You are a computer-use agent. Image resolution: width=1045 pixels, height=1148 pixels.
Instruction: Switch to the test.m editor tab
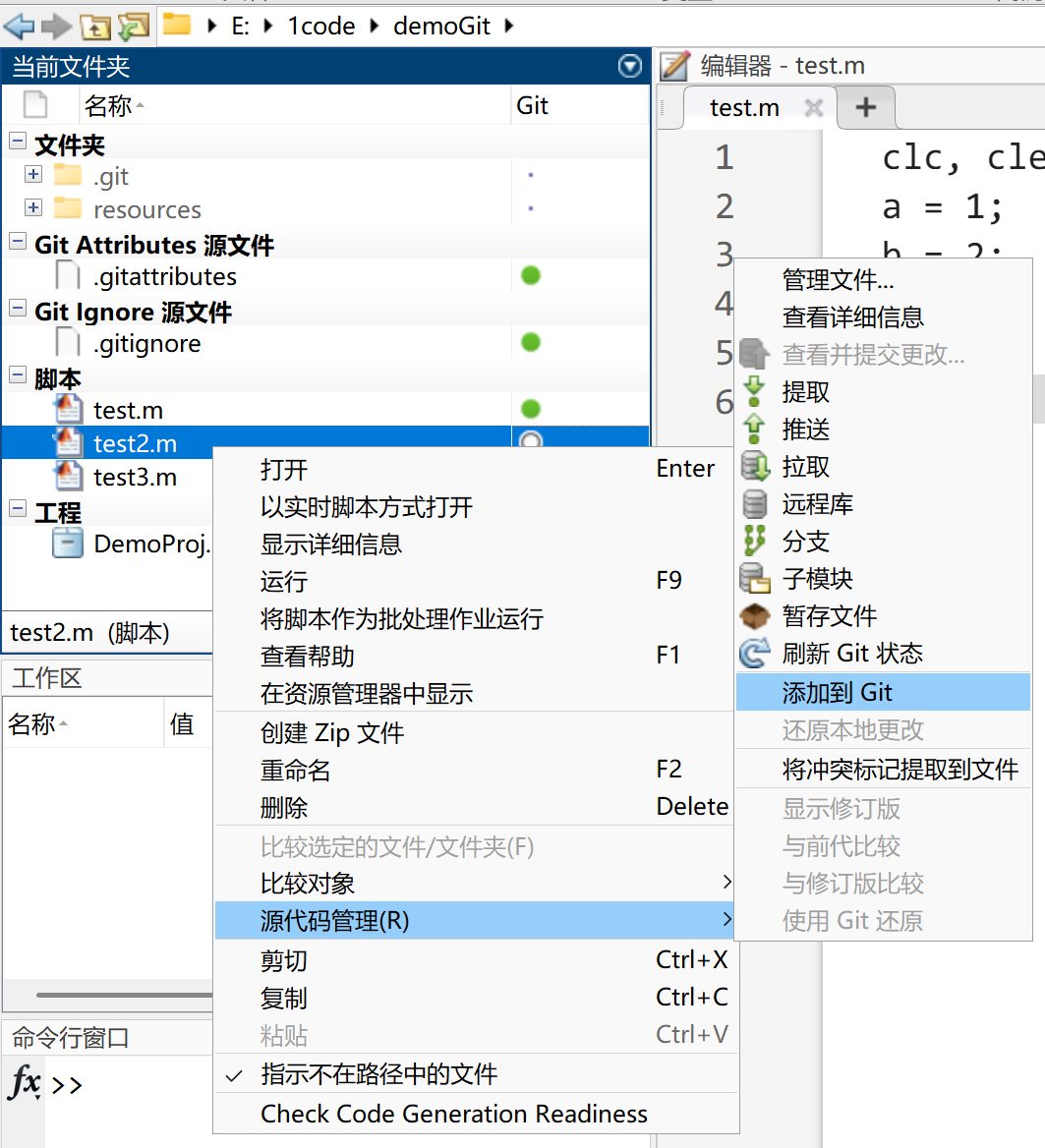click(747, 106)
